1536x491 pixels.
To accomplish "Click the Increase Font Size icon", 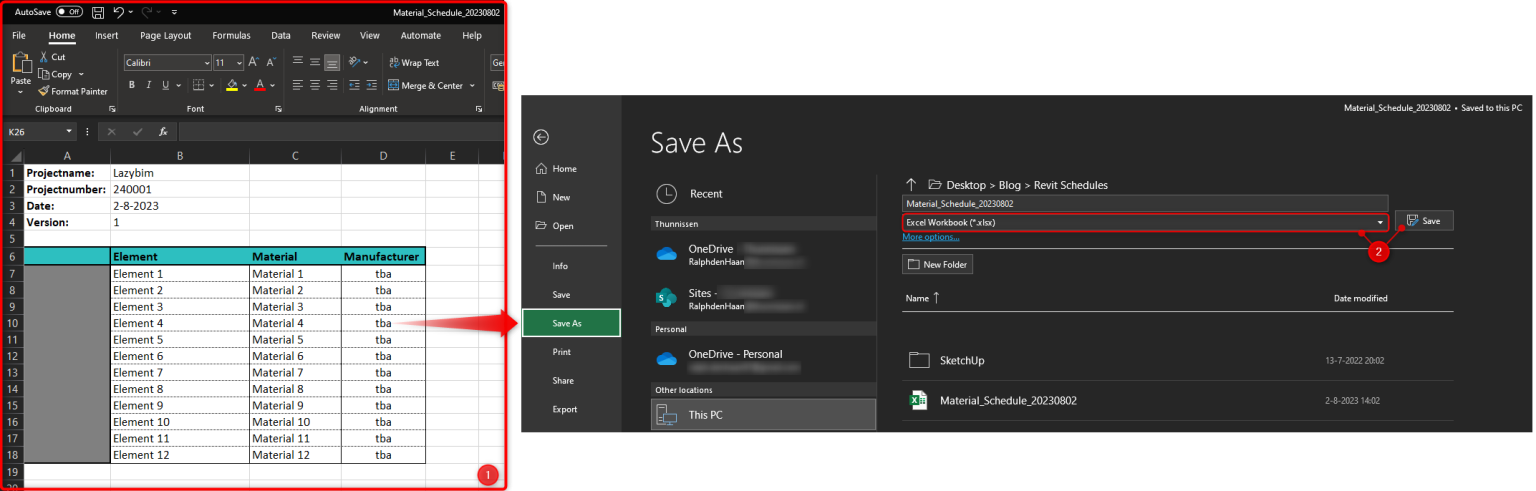I will click(254, 62).
